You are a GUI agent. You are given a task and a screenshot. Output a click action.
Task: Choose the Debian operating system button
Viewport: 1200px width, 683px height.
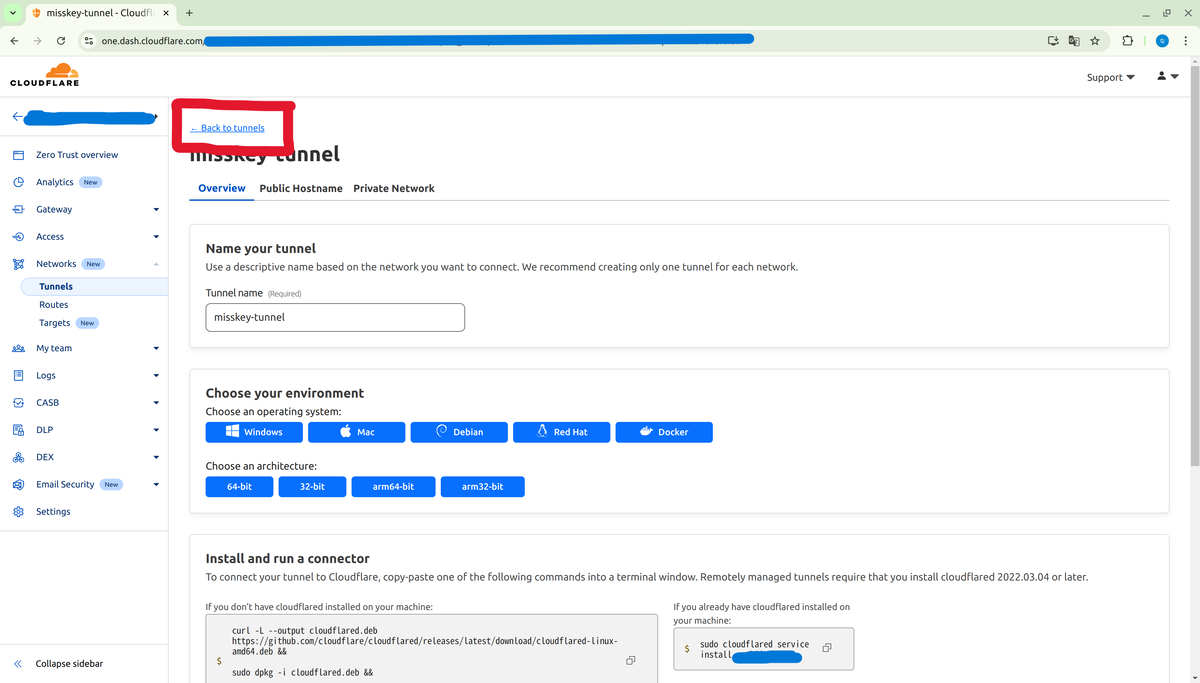click(459, 432)
